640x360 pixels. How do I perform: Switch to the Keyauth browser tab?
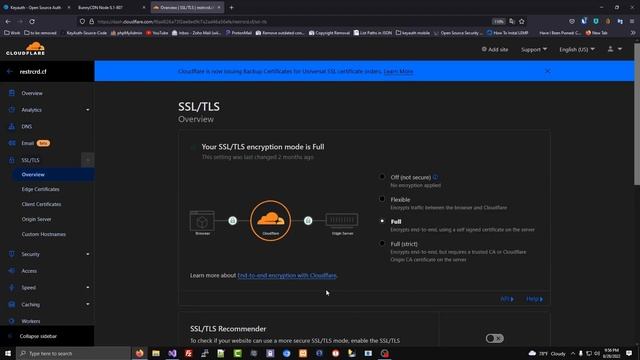pyautogui.click(x=36, y=7)
